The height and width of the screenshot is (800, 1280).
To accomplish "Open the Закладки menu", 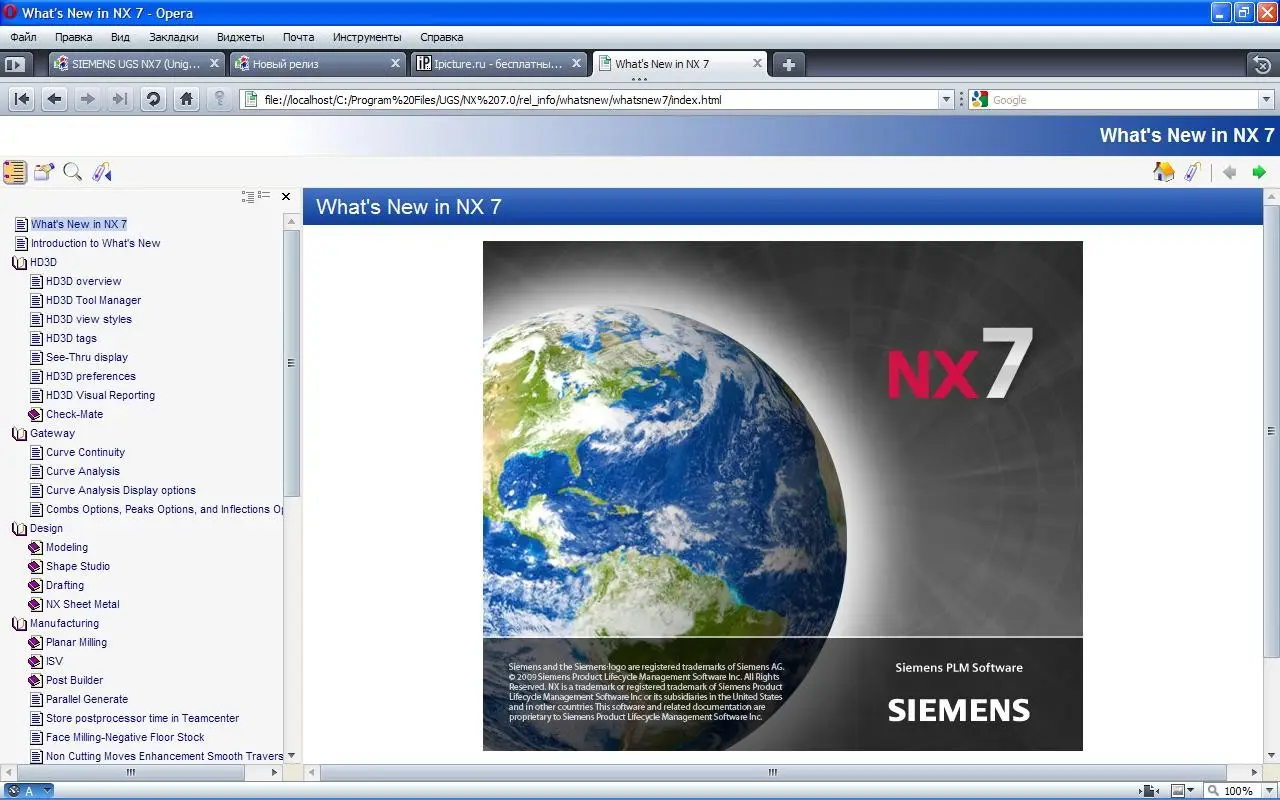I will tap(174, 37).
